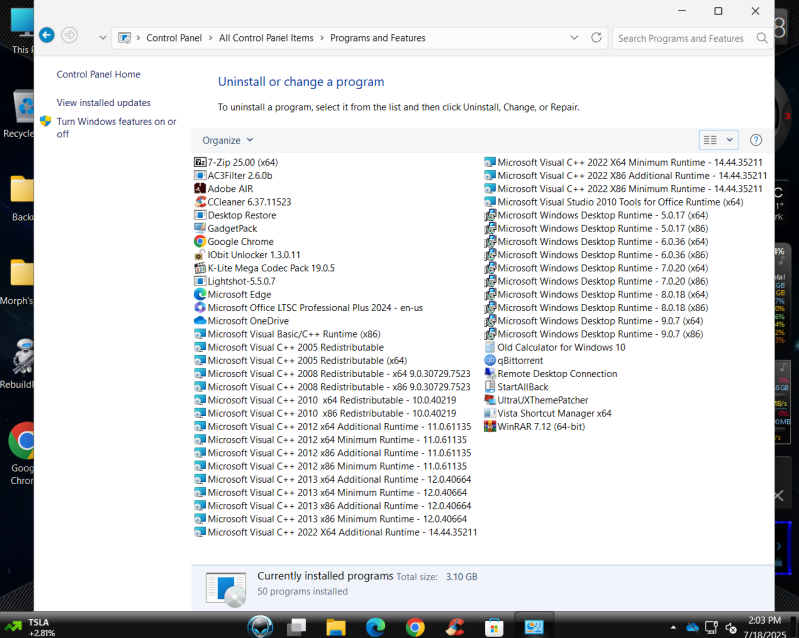Screen dimensions: 799x638
Task: Refresh the Programs and Features list
Action: coord(596,38)
